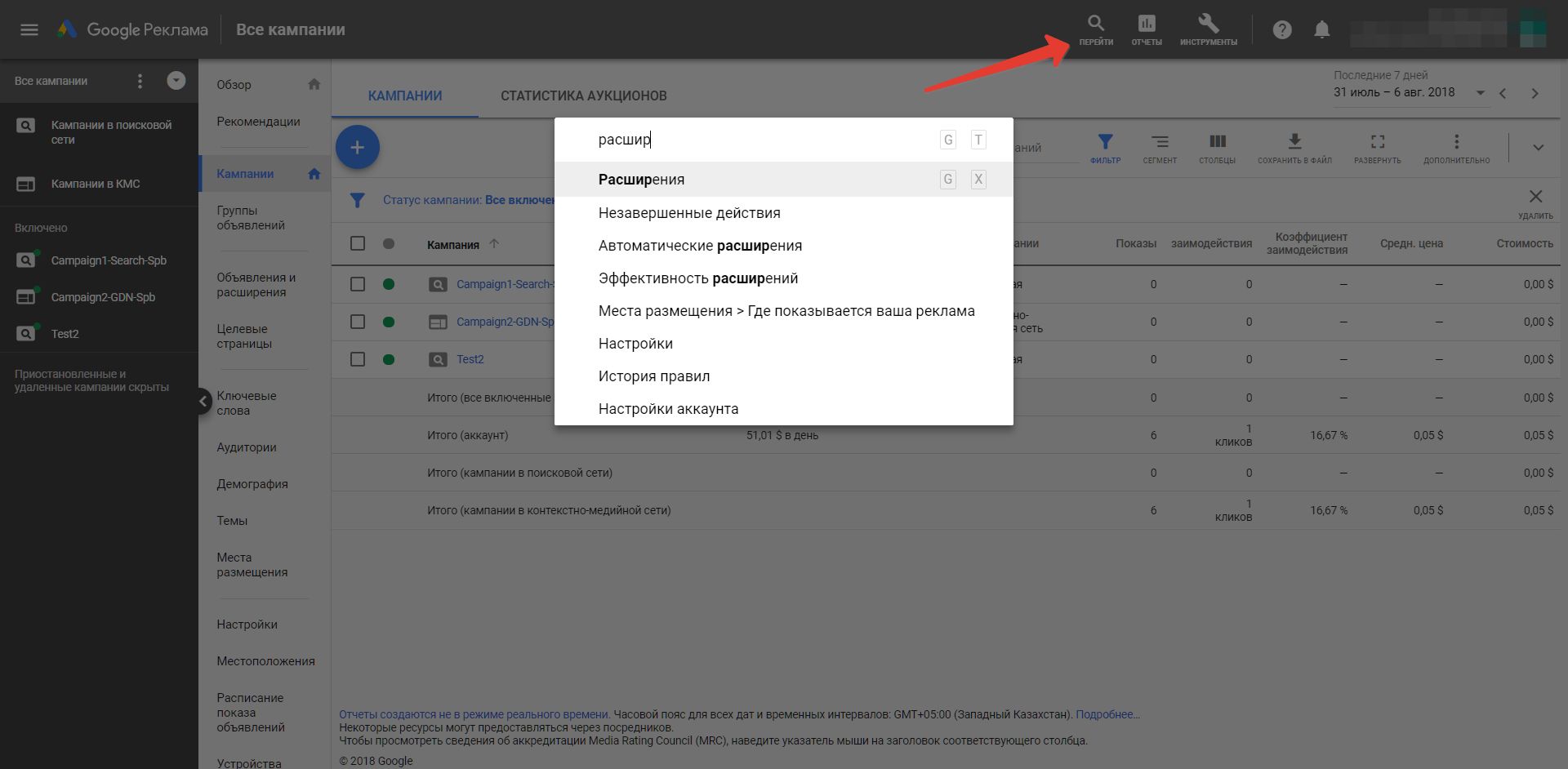
Task: Open the hamburger main menu
Action: [29, 29]
